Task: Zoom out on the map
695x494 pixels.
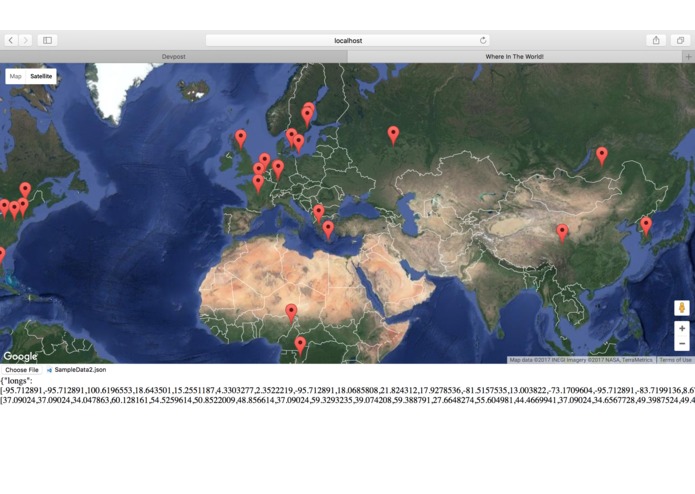Action: (682, 344)
